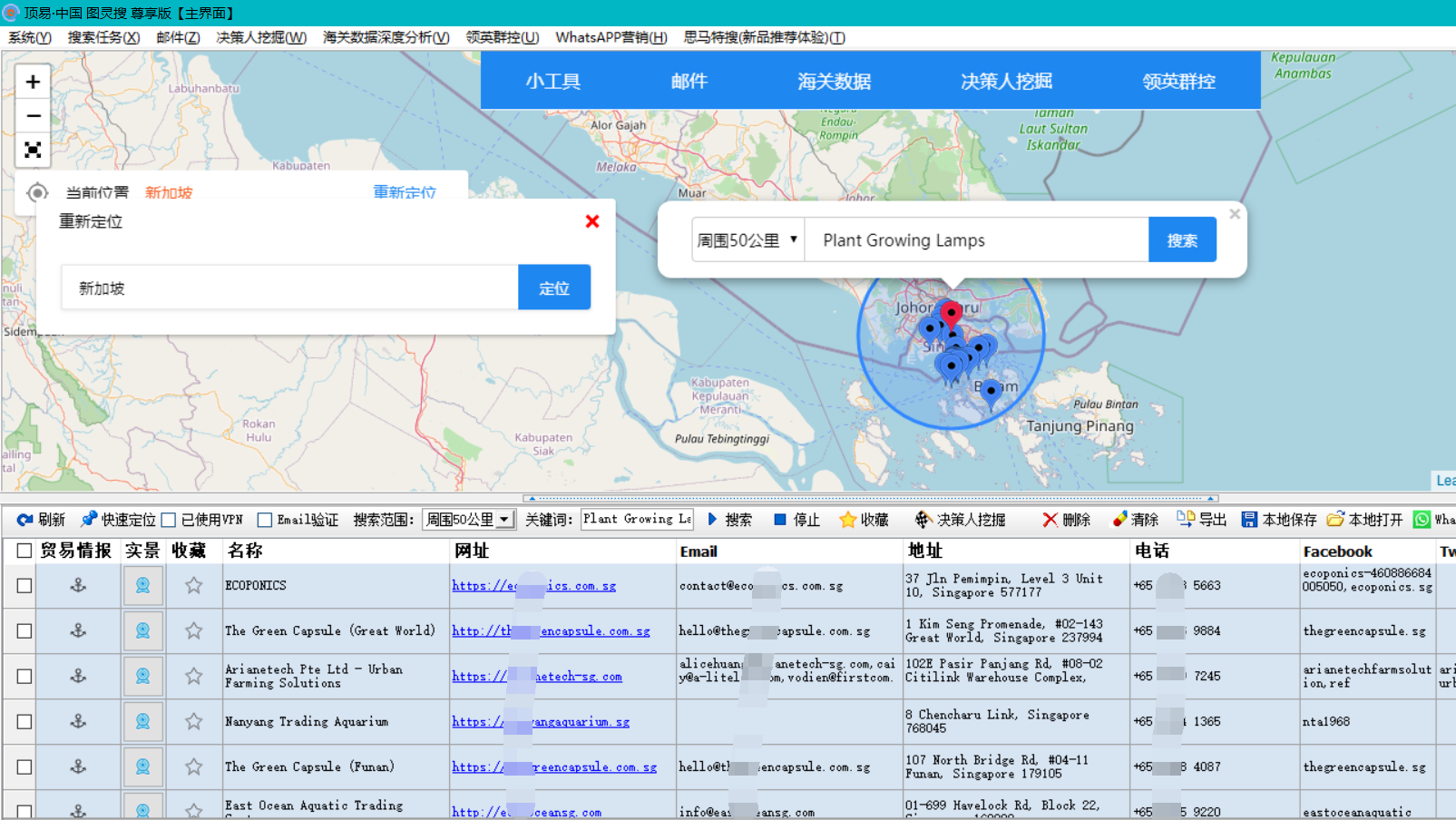Click the current location target icon
1456x820 pixels.
point(37,192)
